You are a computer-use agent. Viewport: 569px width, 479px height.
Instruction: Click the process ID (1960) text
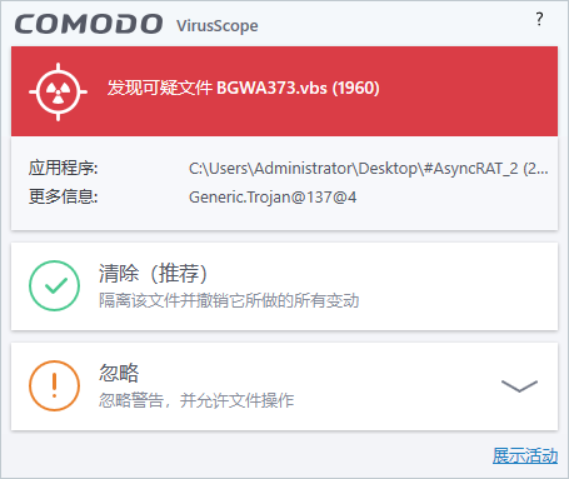[x=356, y=88]
